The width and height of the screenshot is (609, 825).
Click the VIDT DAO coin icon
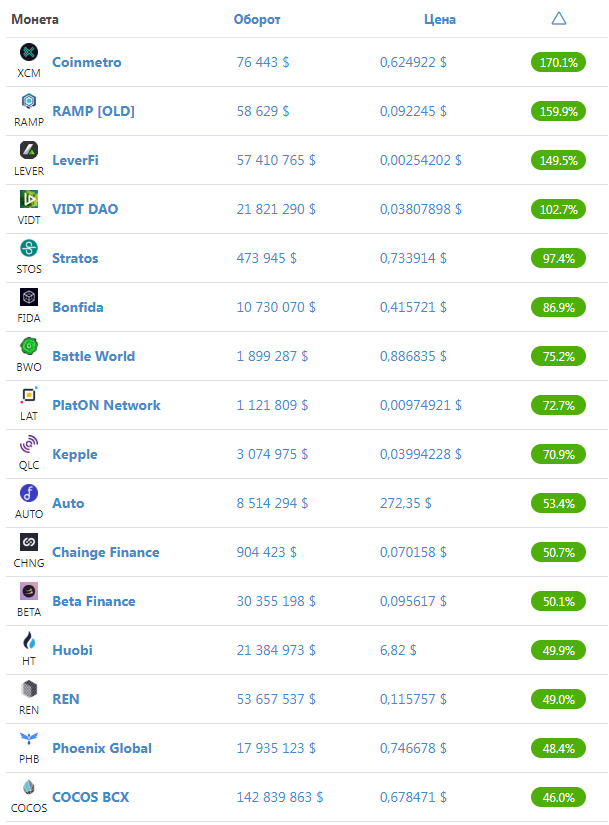(28, 199)
